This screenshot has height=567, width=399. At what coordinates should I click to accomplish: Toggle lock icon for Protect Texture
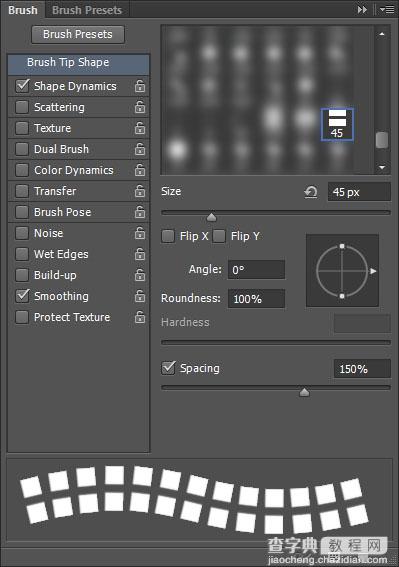click(x=140, y=317)
